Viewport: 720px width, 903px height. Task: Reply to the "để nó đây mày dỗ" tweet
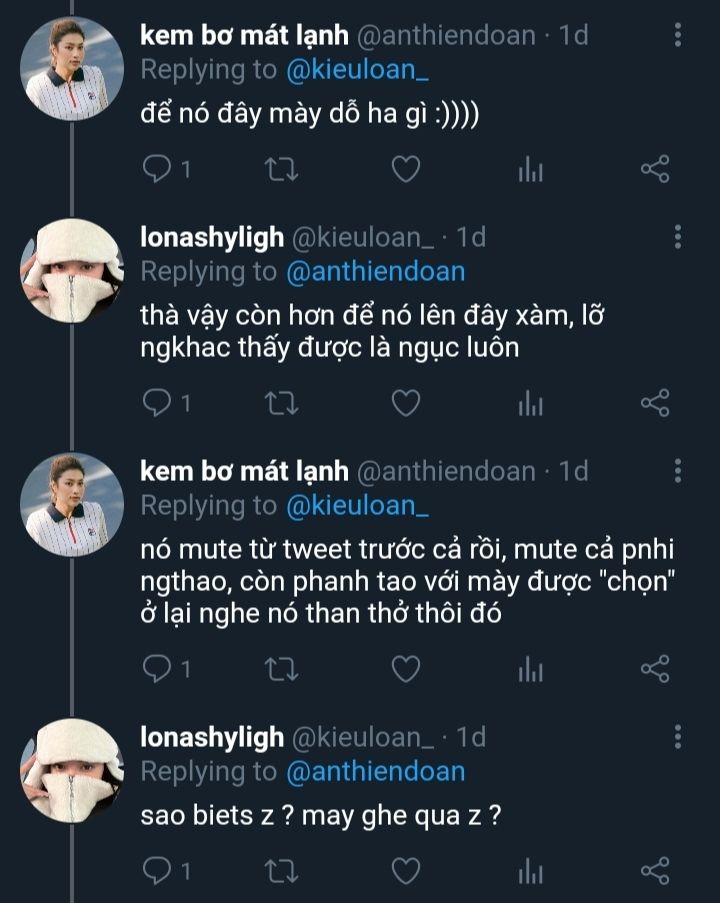coord(157,170)
